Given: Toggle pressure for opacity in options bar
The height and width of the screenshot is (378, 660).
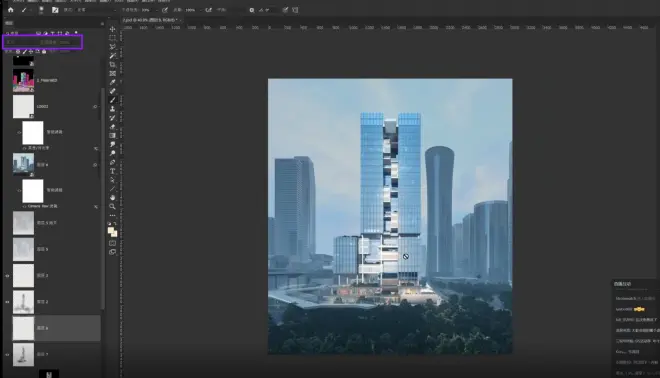Looking at the screenshot, I should [x=165, y=10].
